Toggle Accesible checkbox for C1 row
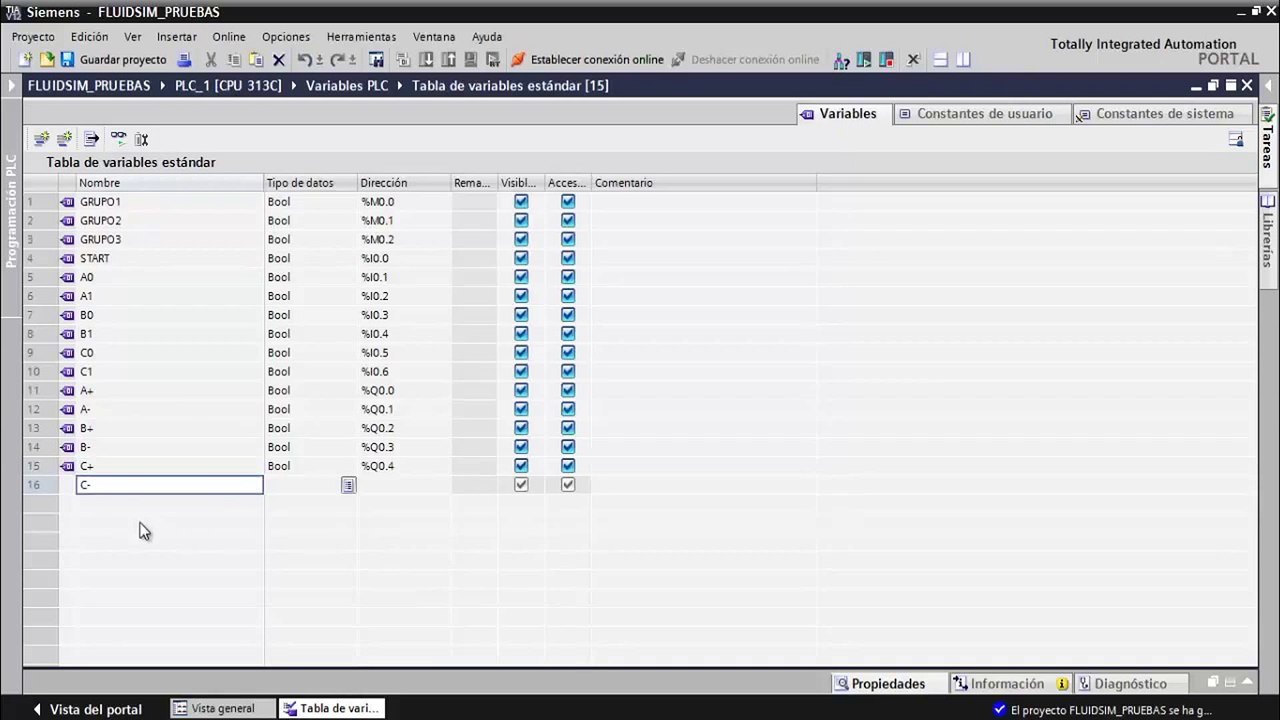 [x=568, y=371]
